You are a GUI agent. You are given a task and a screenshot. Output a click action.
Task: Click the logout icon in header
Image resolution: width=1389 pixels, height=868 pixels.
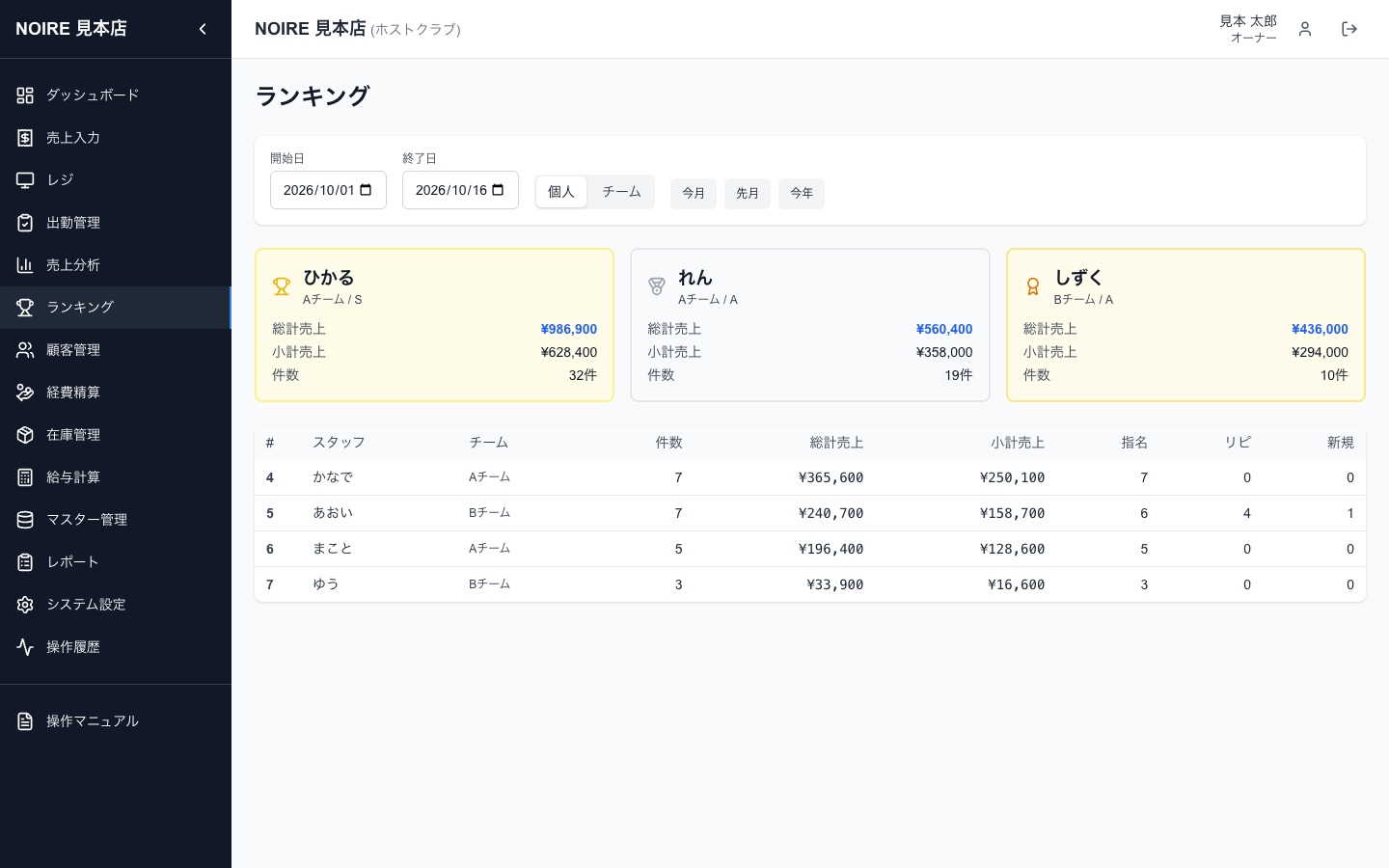point(1349,29)
